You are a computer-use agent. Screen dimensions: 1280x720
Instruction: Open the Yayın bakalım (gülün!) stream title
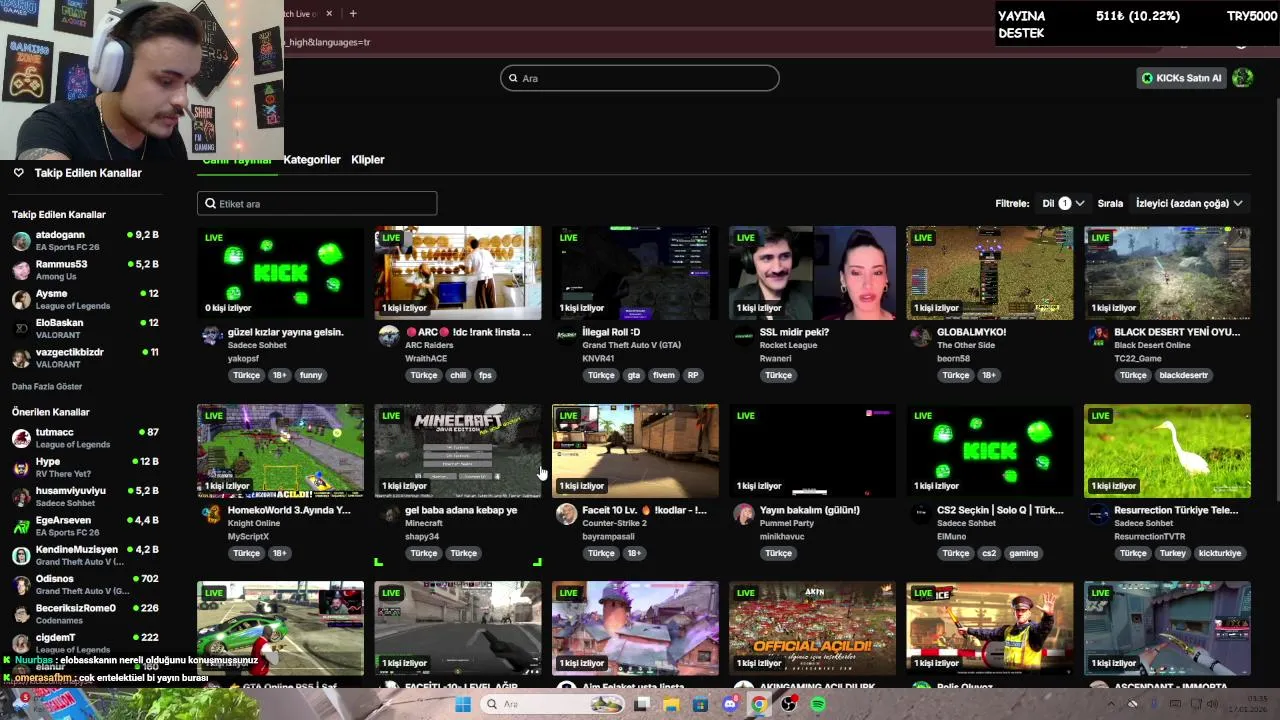(x=809, y=510)
